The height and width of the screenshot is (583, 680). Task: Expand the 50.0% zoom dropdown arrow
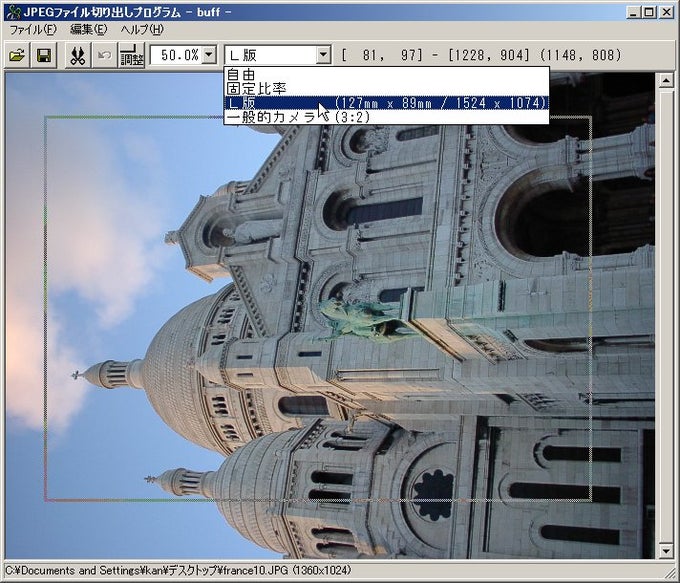coord(209,55)
